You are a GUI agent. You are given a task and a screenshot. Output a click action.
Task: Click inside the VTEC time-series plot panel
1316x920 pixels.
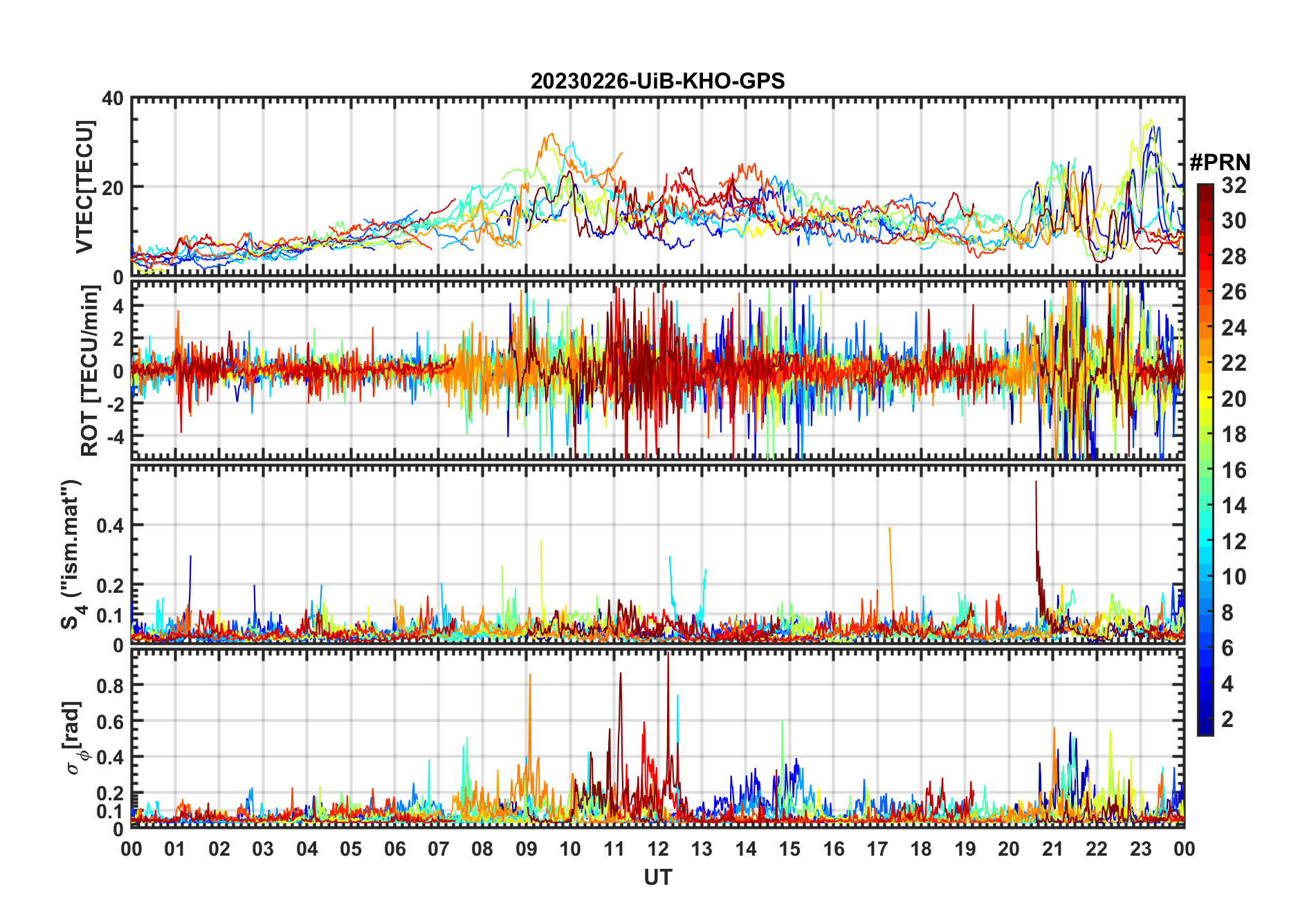pyautogui.click(x=658, y=187)
